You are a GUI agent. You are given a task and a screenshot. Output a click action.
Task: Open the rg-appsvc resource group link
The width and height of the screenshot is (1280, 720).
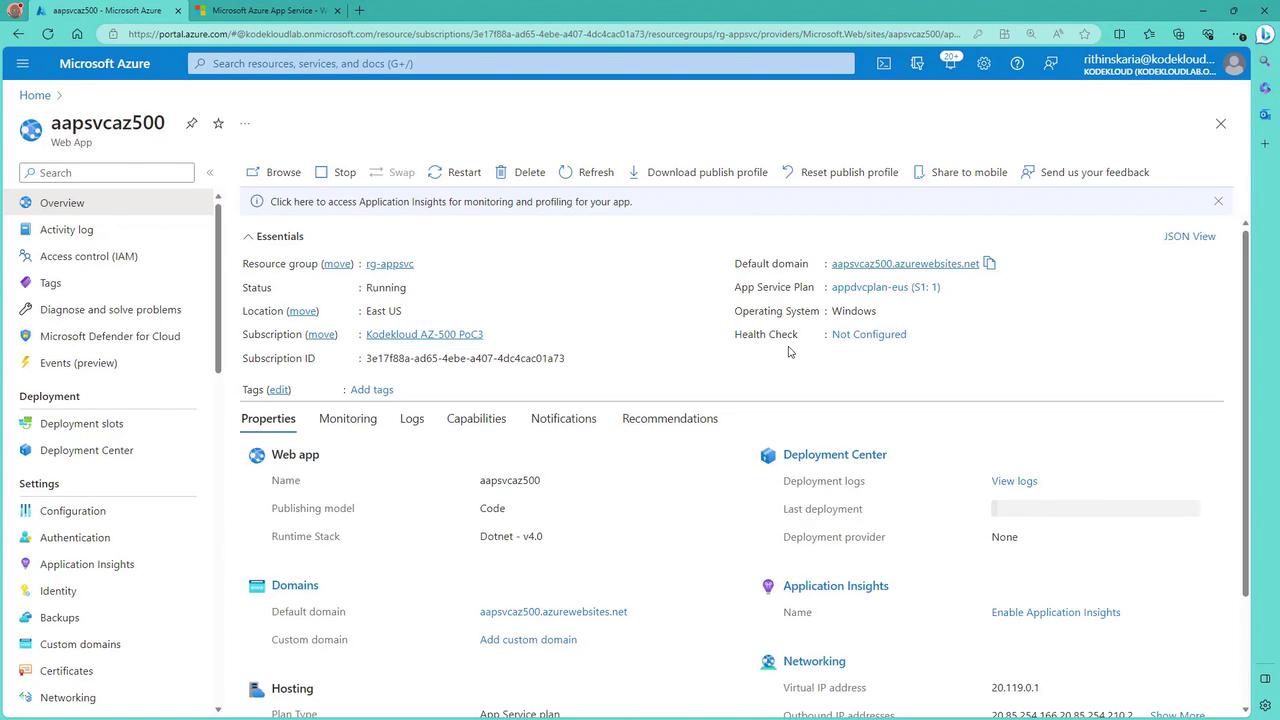(390, 264)
